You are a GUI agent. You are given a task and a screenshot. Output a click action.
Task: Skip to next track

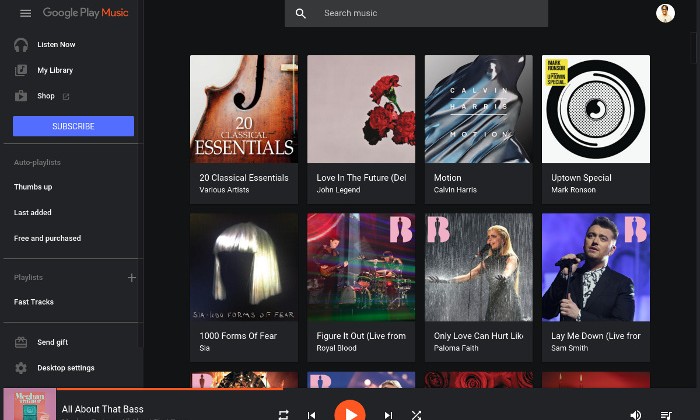388,415
